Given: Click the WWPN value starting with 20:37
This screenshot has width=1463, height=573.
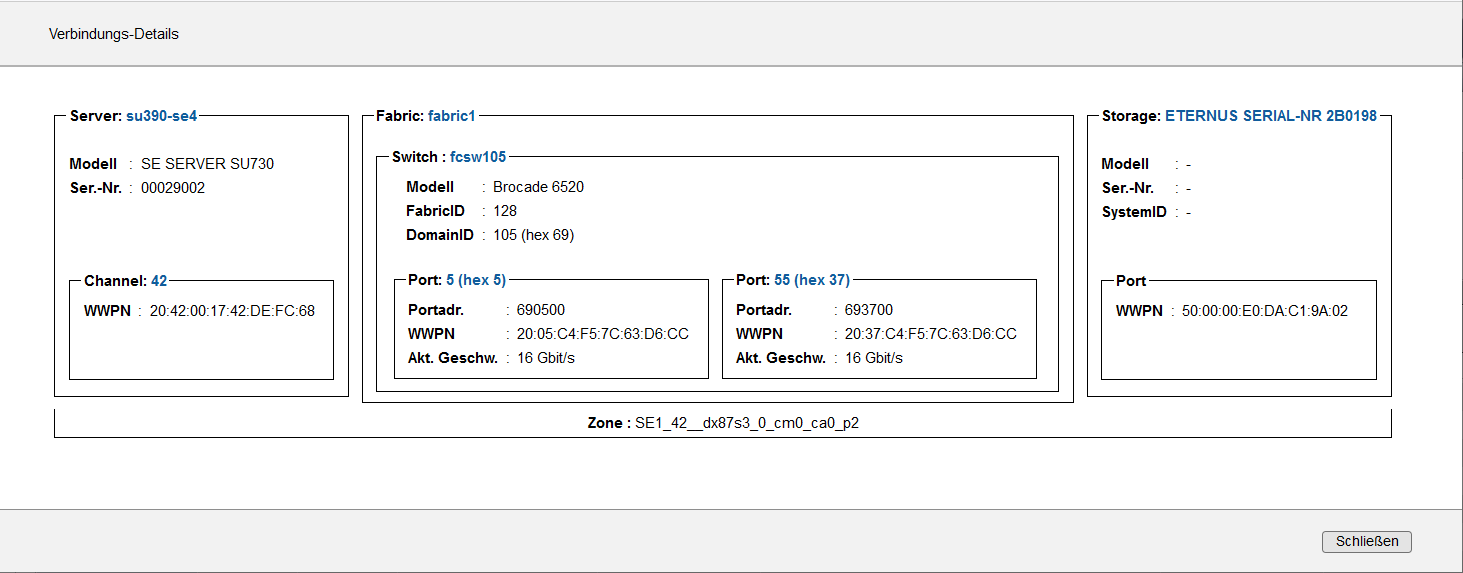Looking at the screenshot, I should point(930,334).
